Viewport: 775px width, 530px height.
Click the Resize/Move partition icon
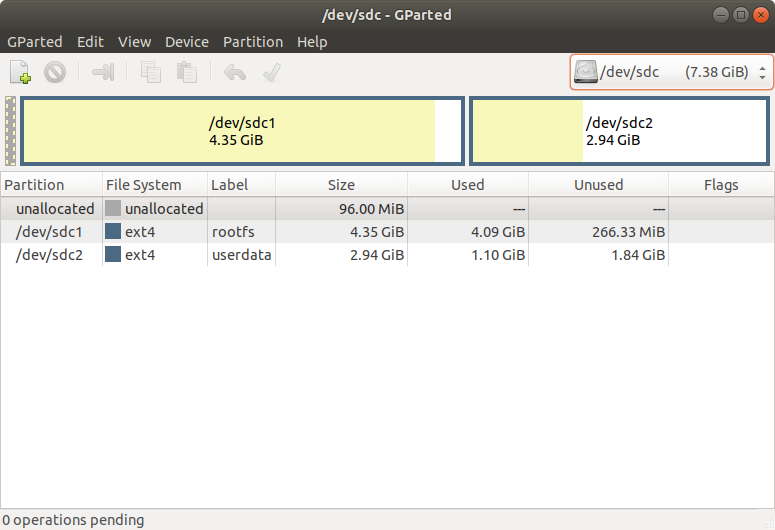(x=103, y=72)
